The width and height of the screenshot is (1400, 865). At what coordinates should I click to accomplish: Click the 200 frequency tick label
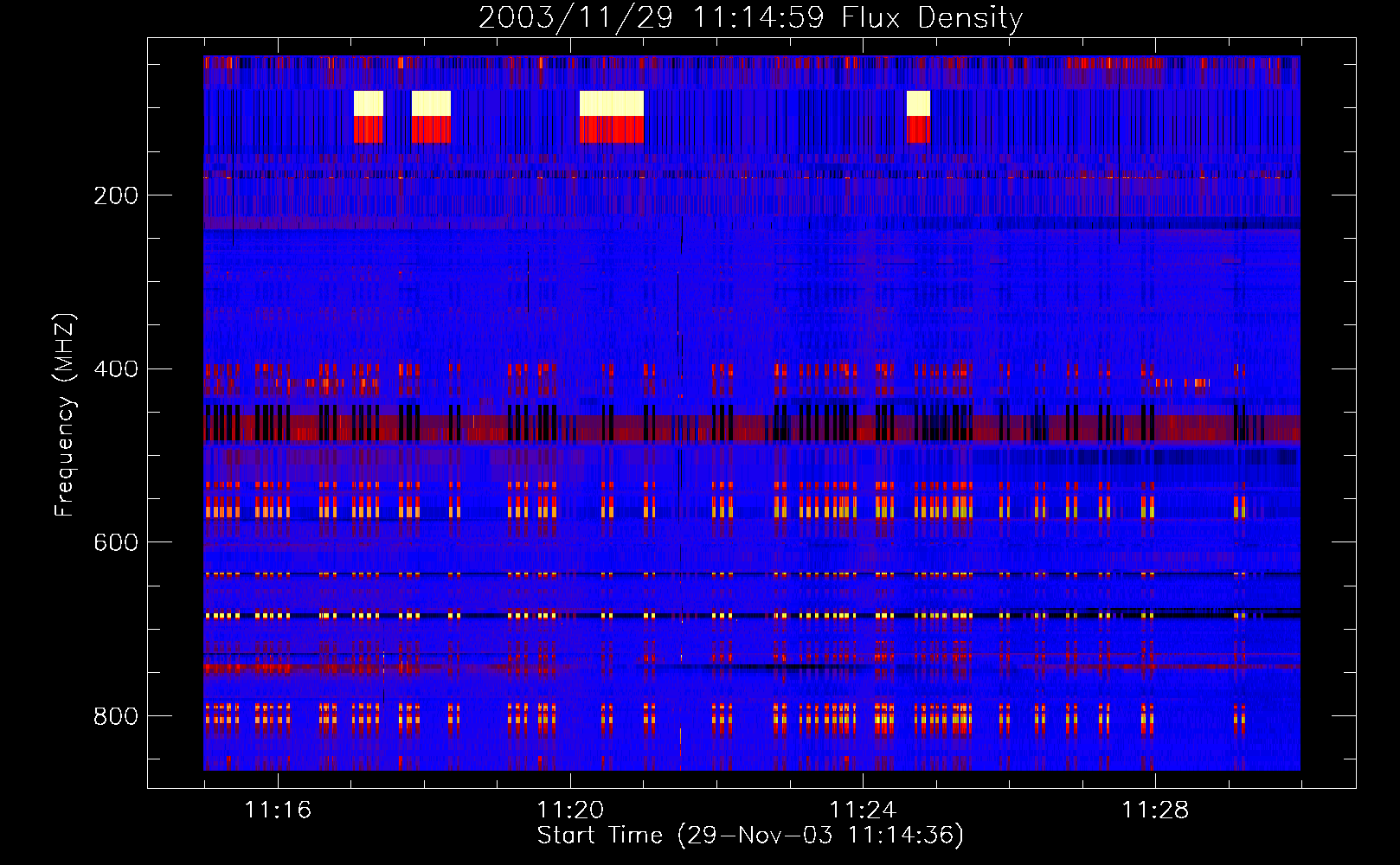[x=116, y=195]
